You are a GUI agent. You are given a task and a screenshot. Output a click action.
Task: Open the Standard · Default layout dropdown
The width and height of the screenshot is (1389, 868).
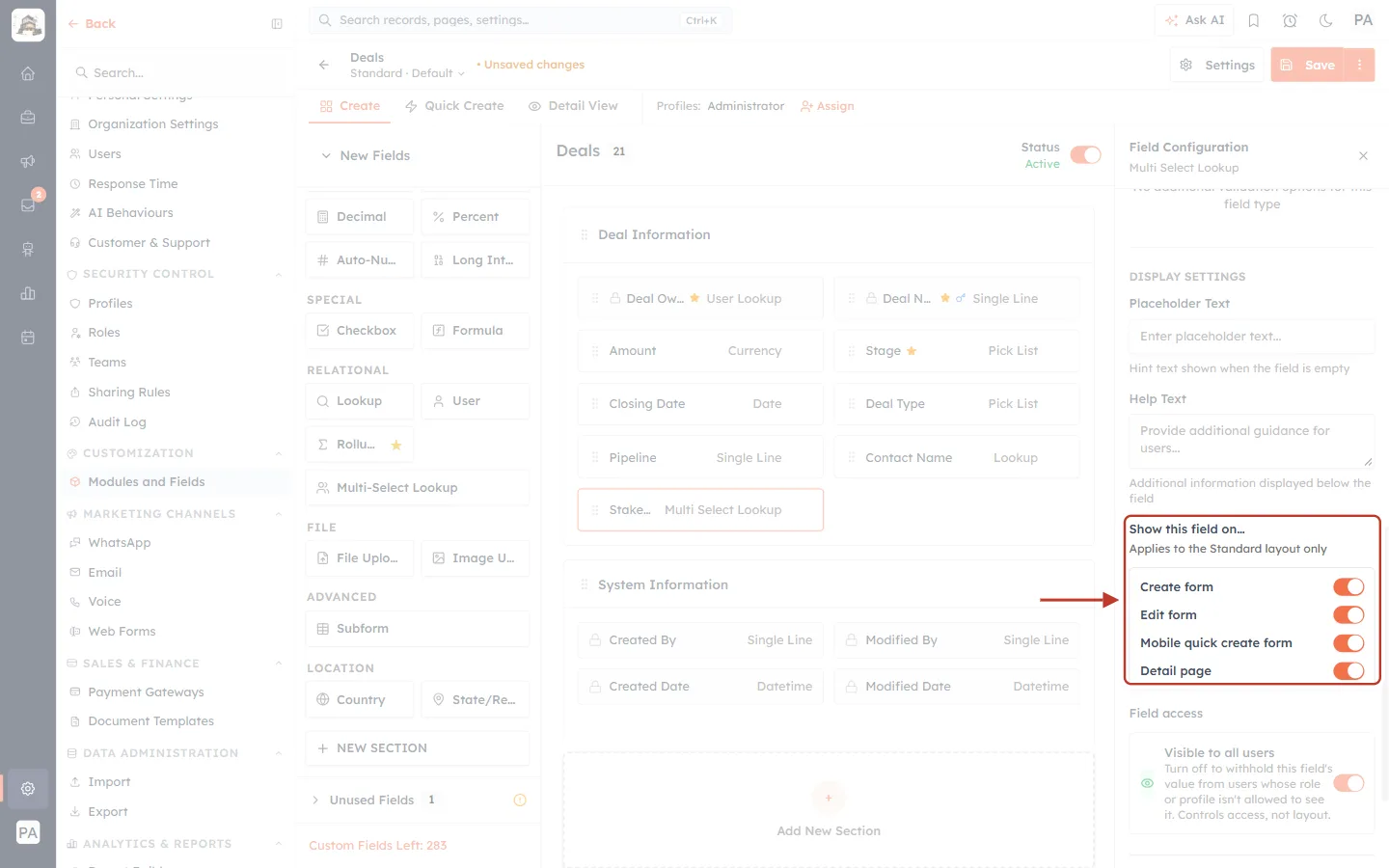click(x=407, y=73)
